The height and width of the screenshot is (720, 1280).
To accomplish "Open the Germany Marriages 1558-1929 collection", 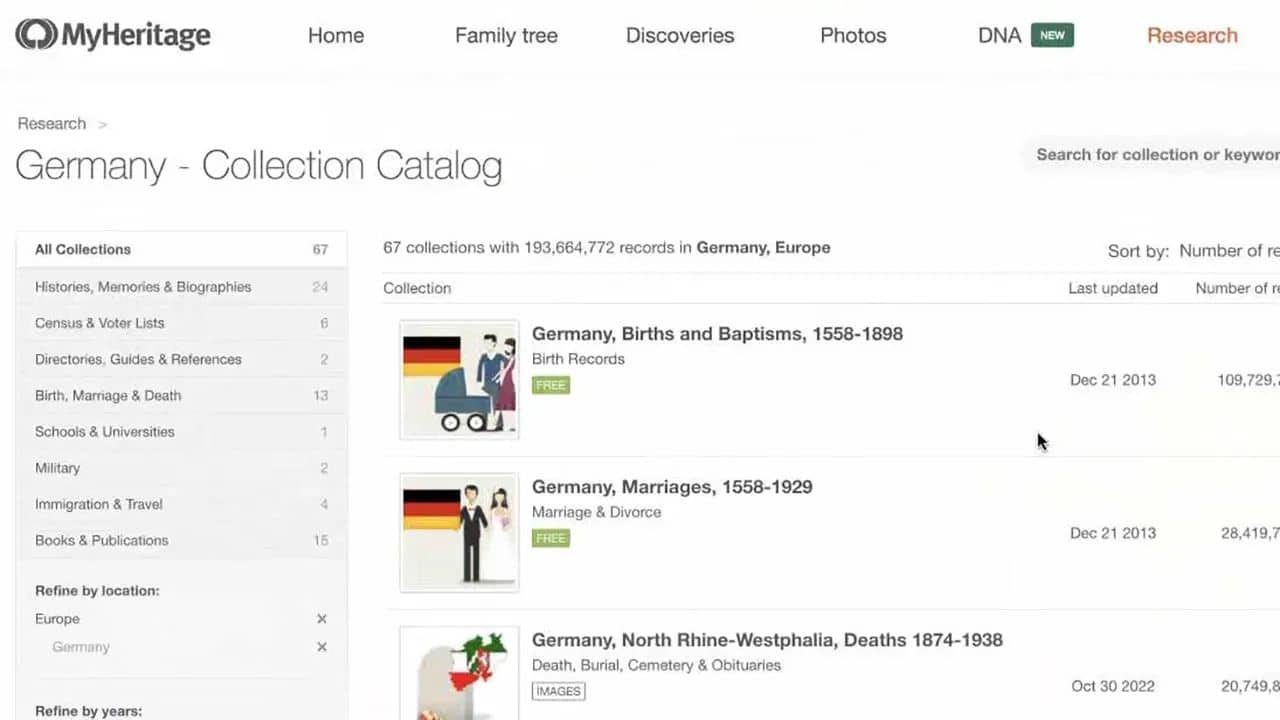I will coord(672,487).
